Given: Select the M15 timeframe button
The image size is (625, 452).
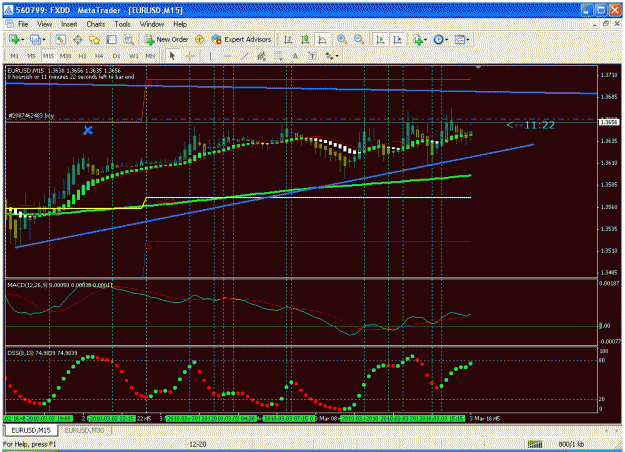Looking at the screenshot, I should point(48,56).
